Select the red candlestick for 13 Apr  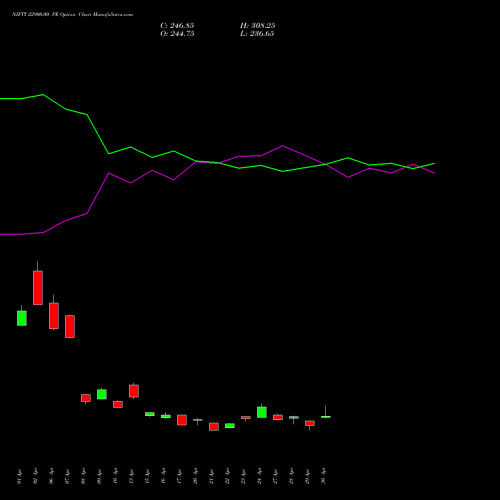click(x=134, y=391)
